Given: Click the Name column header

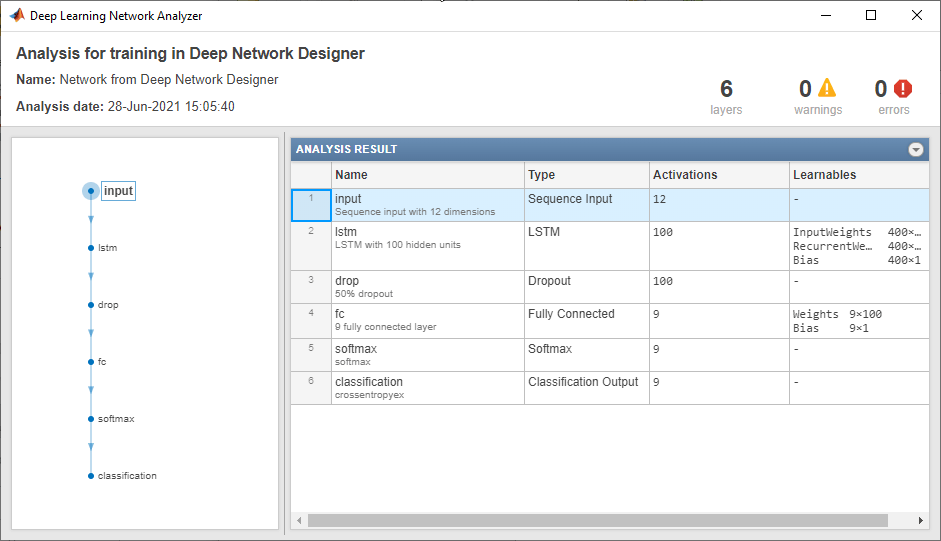Looking at the screenshot, I should 428,175.
